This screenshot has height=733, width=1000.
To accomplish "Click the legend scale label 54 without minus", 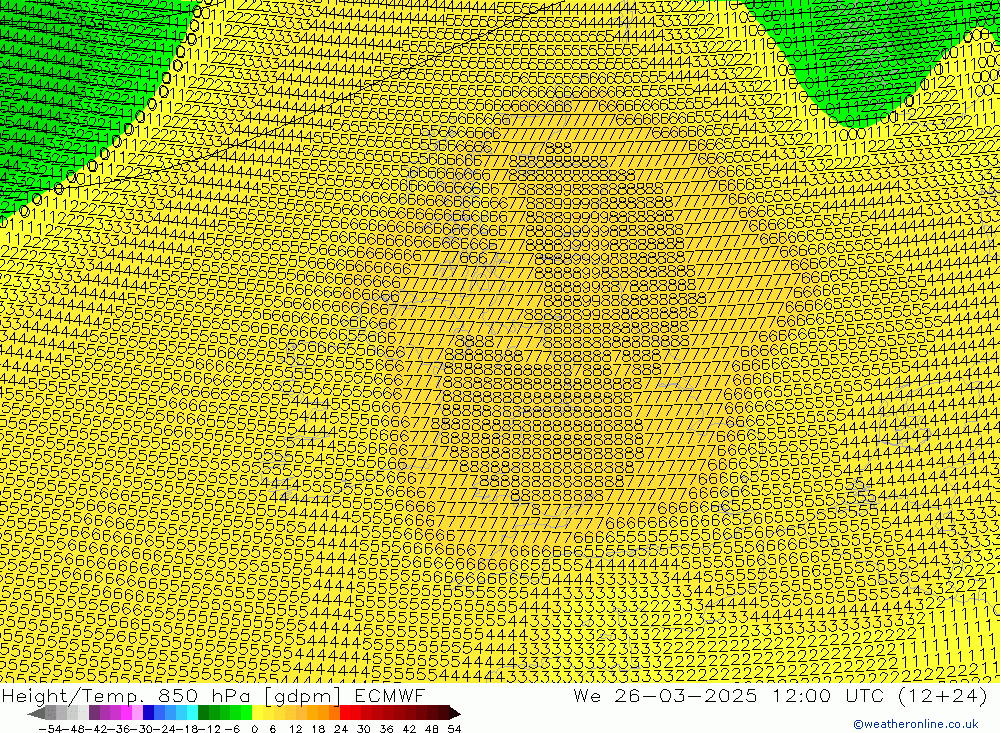I will 454,729.
